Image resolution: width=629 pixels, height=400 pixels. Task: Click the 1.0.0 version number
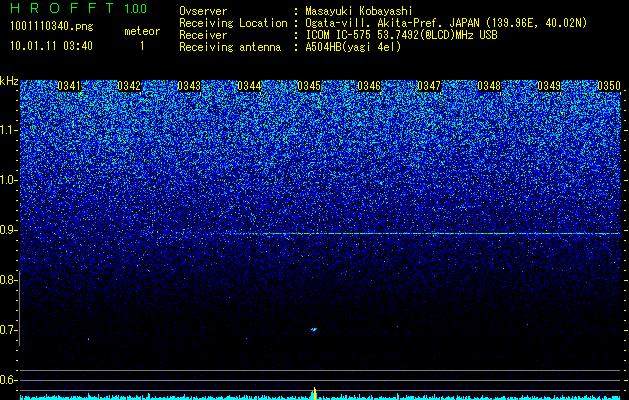(136, 9)
